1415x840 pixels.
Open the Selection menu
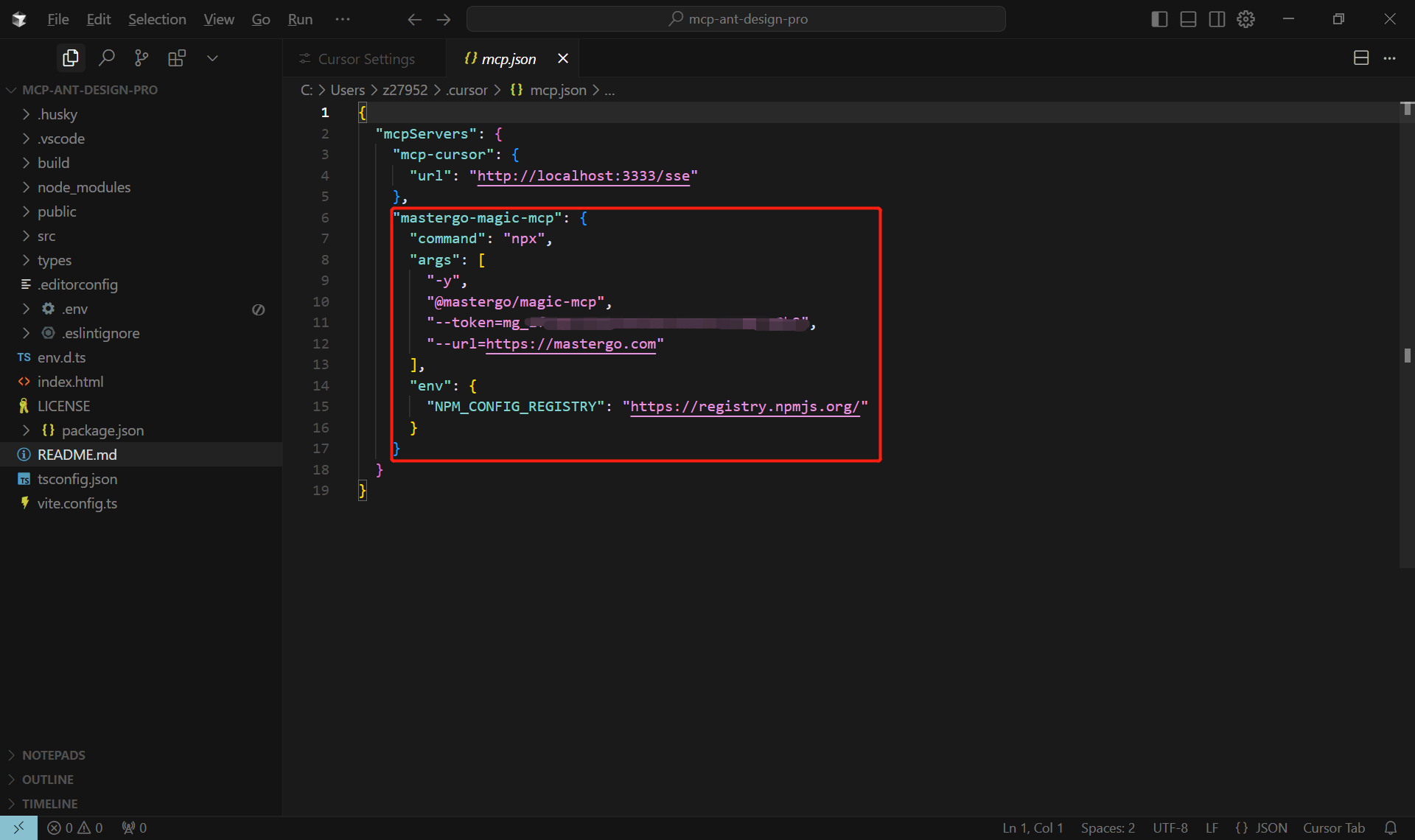pyautogui.click(x=157, y=19)
